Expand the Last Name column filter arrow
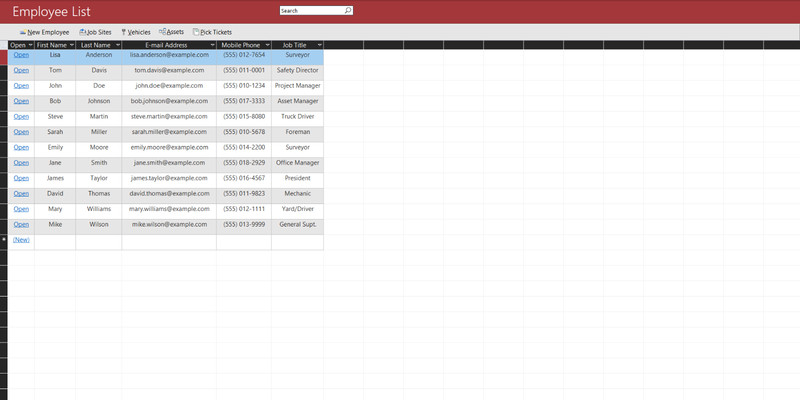The width and height of the screenshot is (800, 400). pos(118,45)
